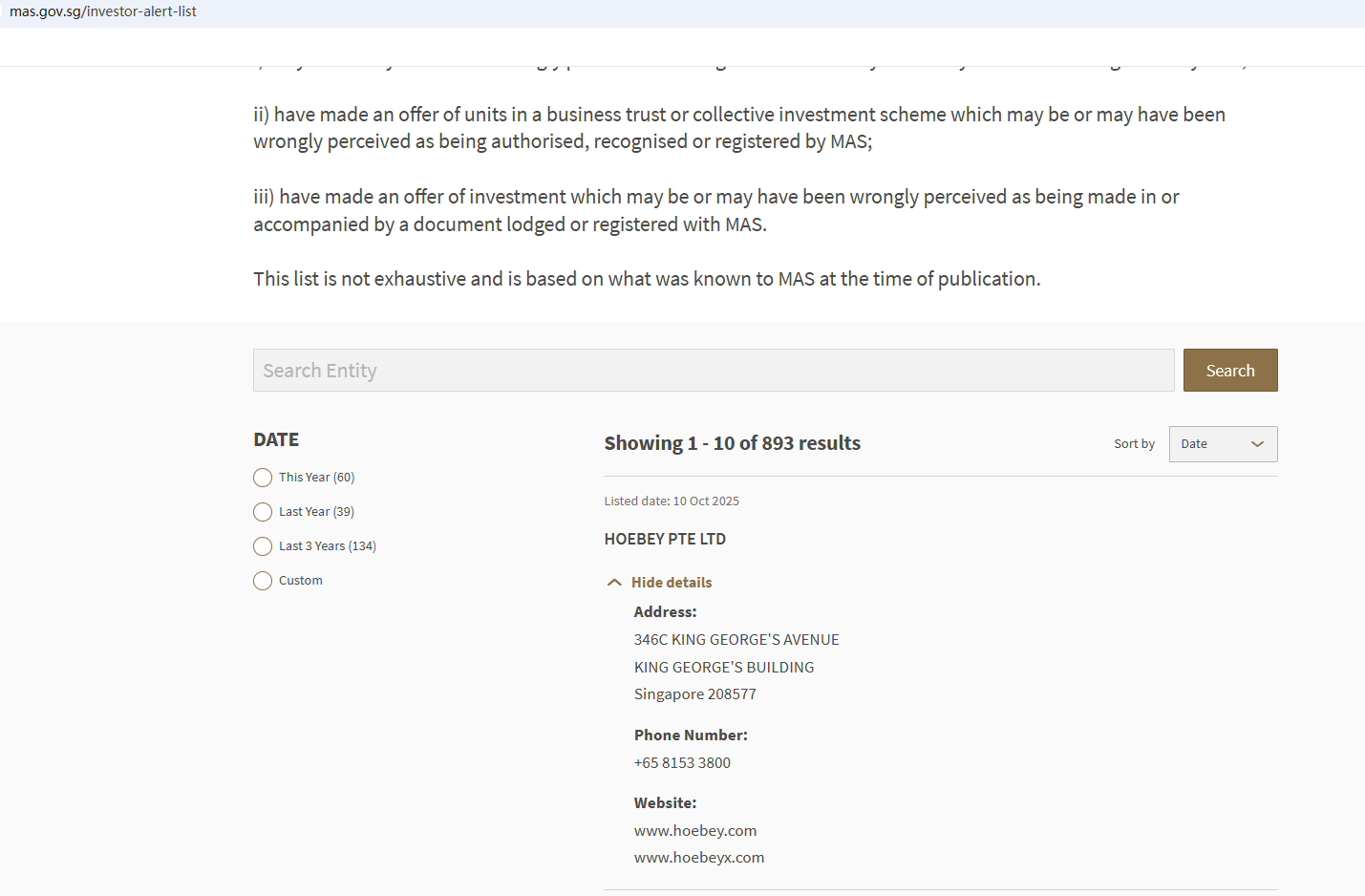Click the www.hoebey.com website text
This screenshot has height=896, width=1365.
click(x=694, y=831)
